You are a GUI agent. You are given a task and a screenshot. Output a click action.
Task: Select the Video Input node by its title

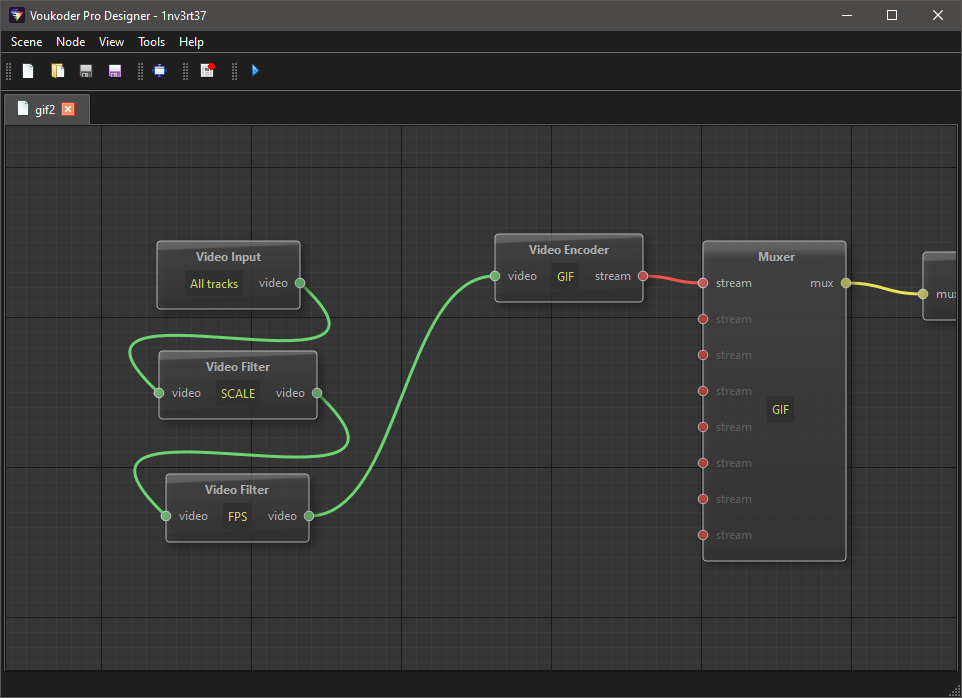[x=228, y=256]
